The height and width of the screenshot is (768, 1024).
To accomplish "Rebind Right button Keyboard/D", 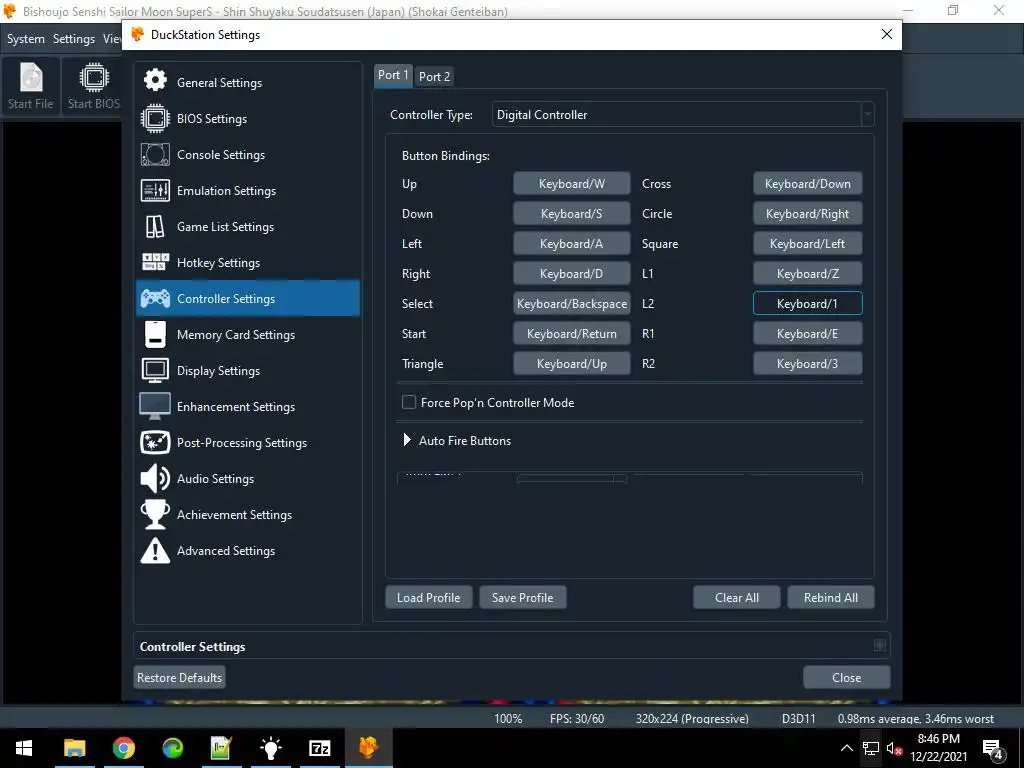I will 571,274.
